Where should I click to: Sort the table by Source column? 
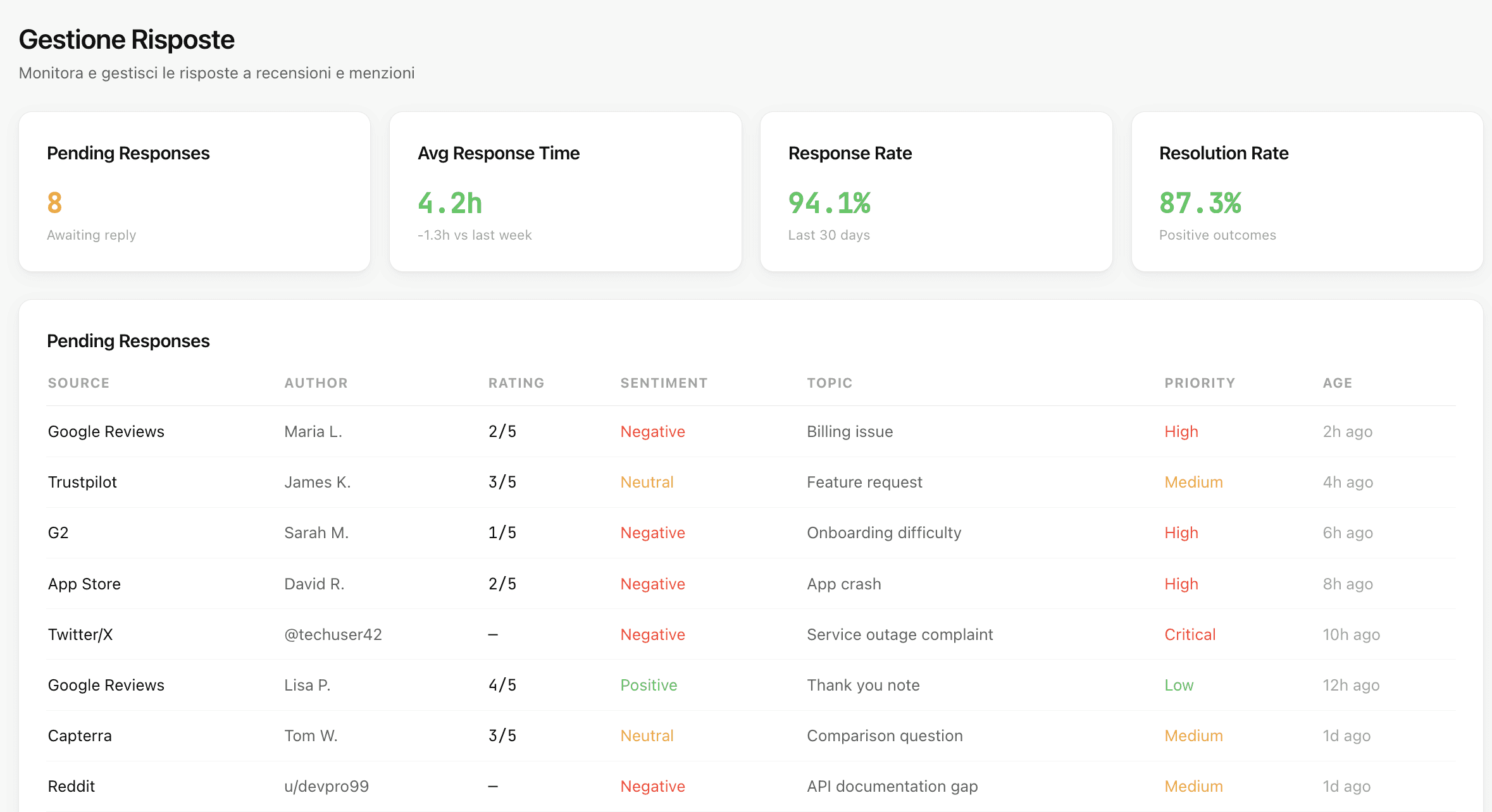coord(78,383)
